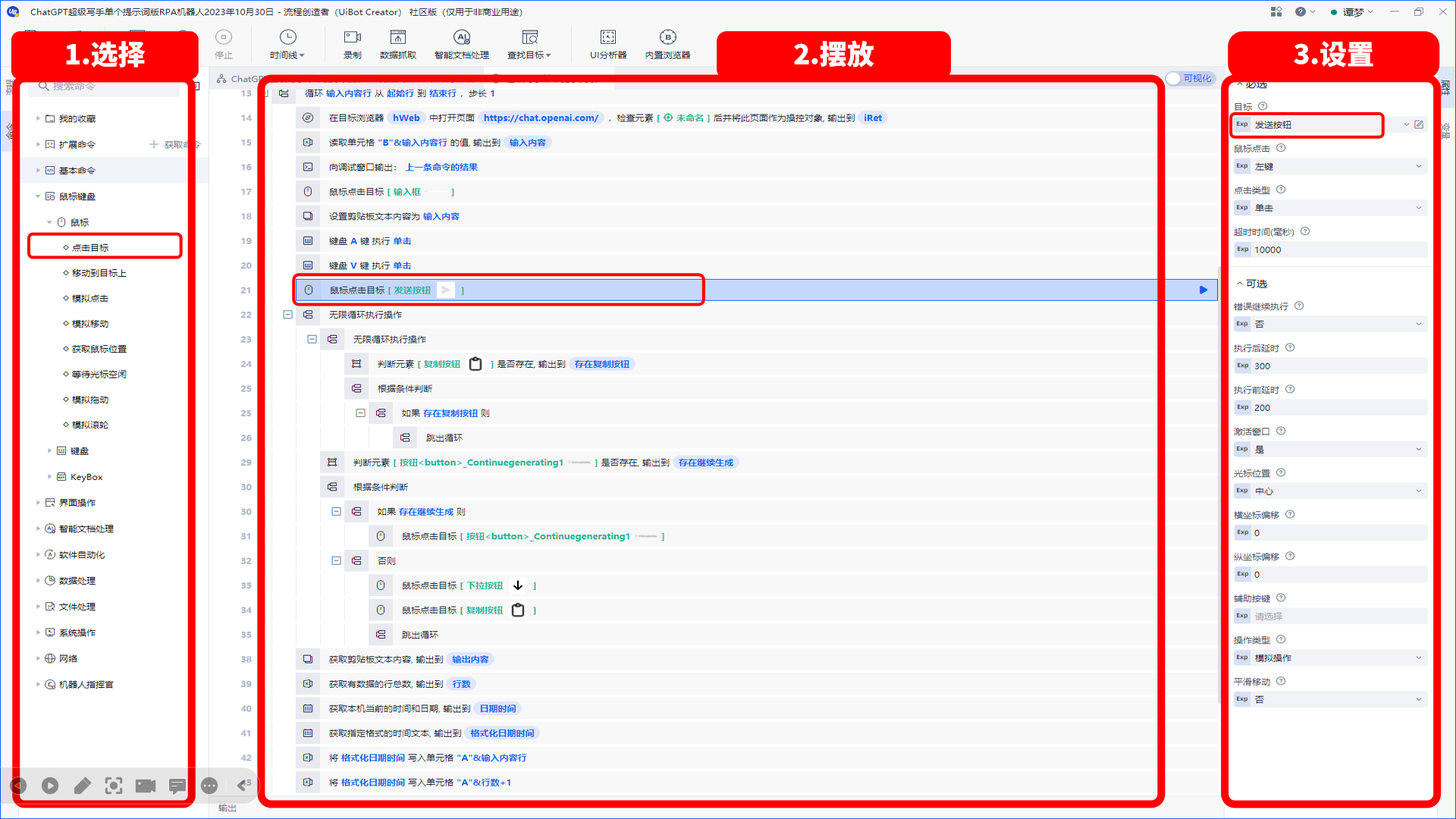Open the 时间线 timeline dropdown

pyautogui.click(x=287, y=44)
